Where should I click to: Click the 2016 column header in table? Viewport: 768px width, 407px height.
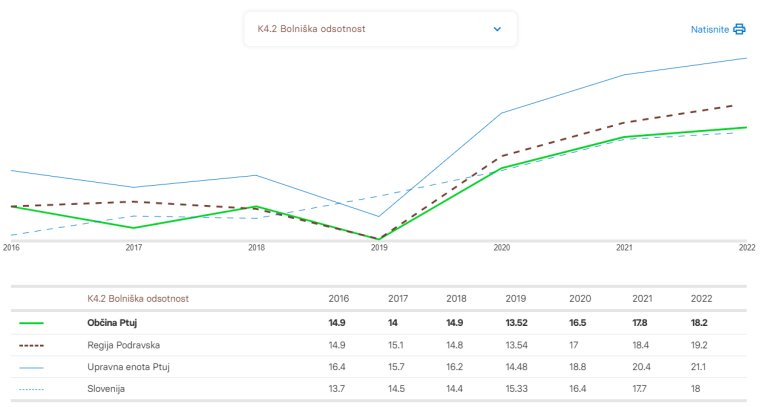coord(339,298)
